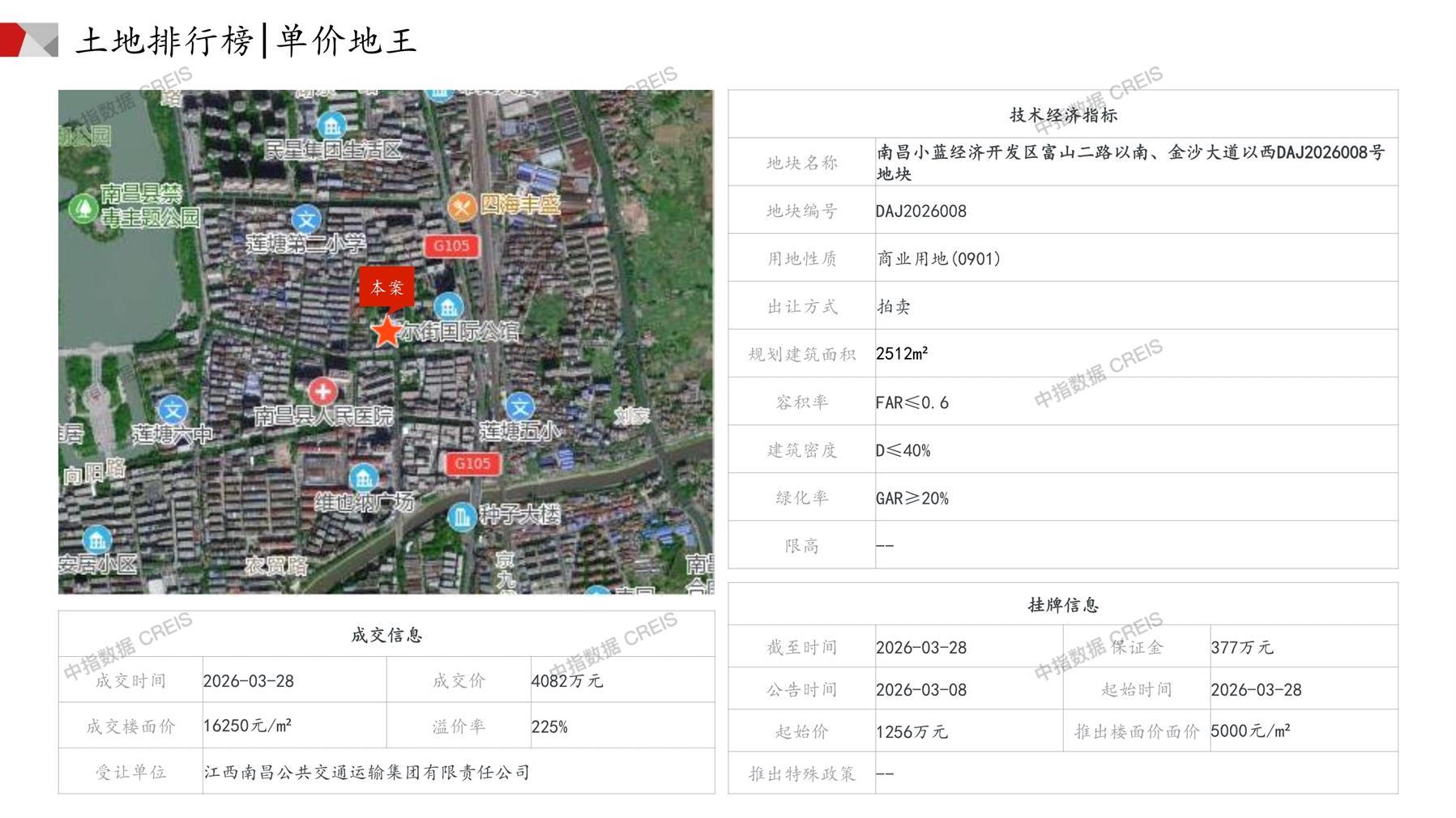Click the 四海丰盛 restaurant icon
This screenshot has height=818, width=1456.
(x=462, y=207)
